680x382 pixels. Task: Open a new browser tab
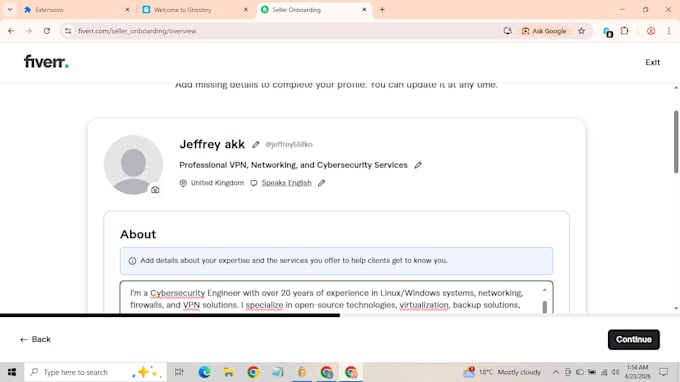[x=382, y=10]
